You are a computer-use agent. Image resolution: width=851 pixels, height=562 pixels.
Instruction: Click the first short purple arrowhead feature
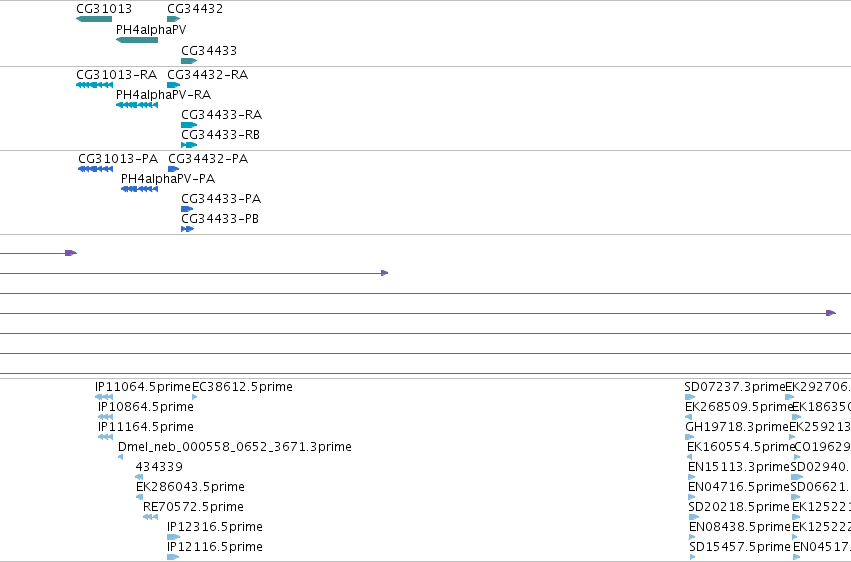click(71, 253)
